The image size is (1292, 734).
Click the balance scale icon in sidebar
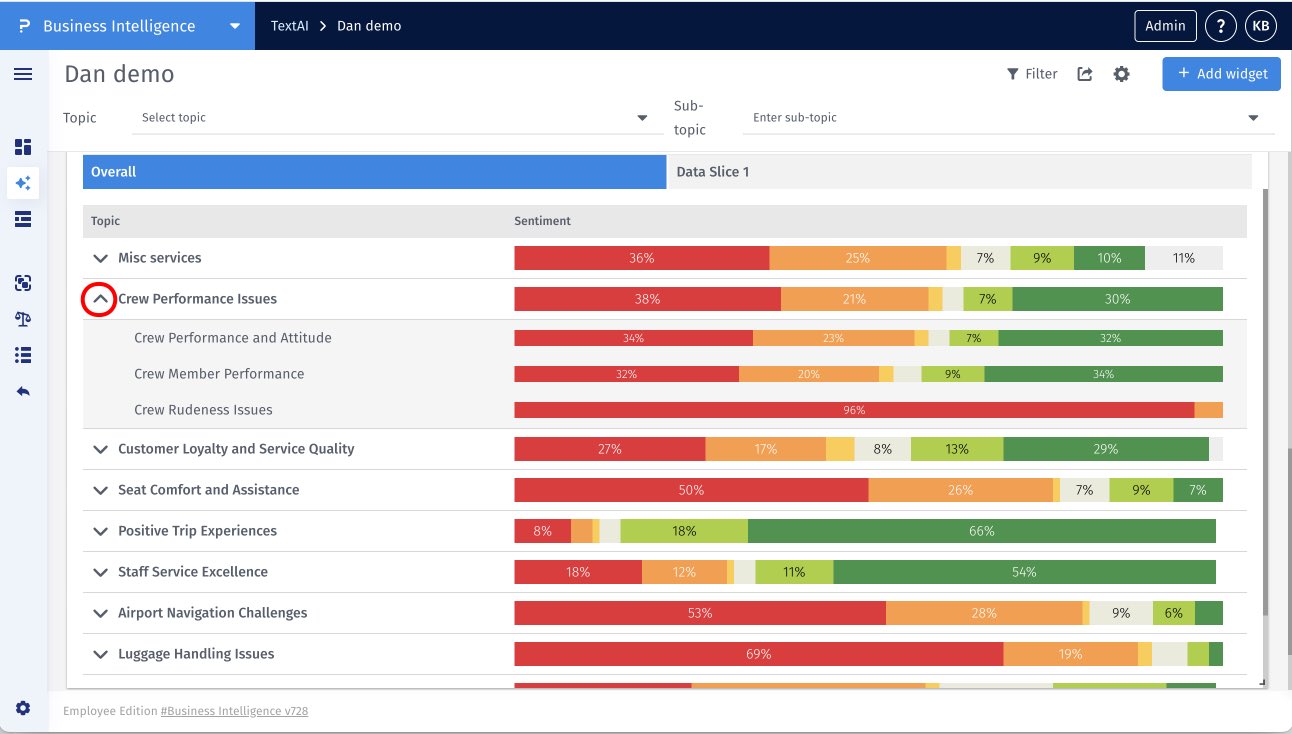[x=23, y=319]
